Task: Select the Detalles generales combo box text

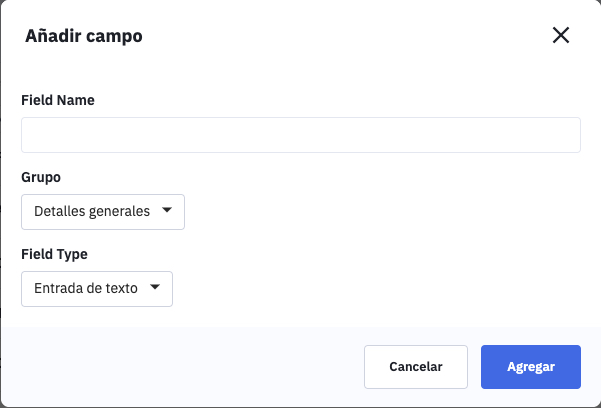Action: point(92,212)
